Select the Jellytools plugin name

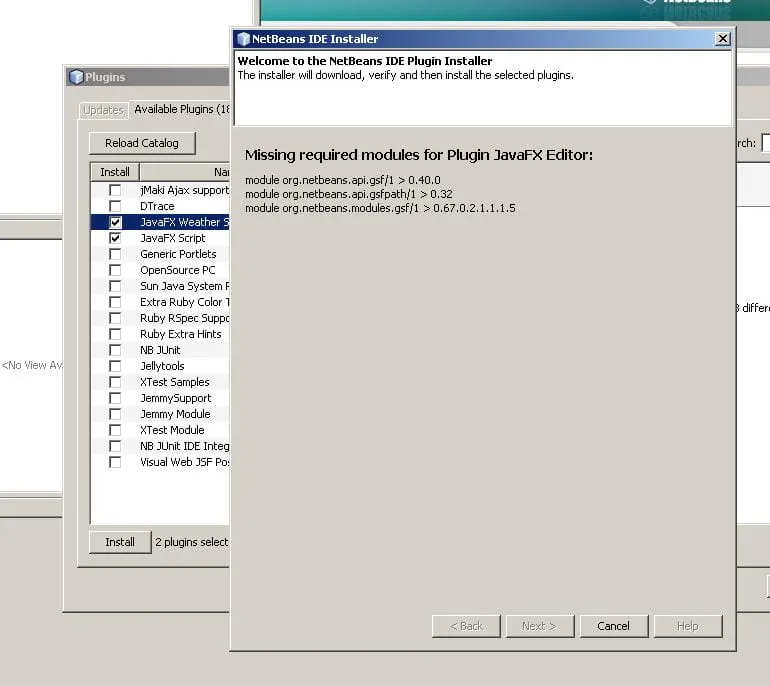tap(162, 366)
